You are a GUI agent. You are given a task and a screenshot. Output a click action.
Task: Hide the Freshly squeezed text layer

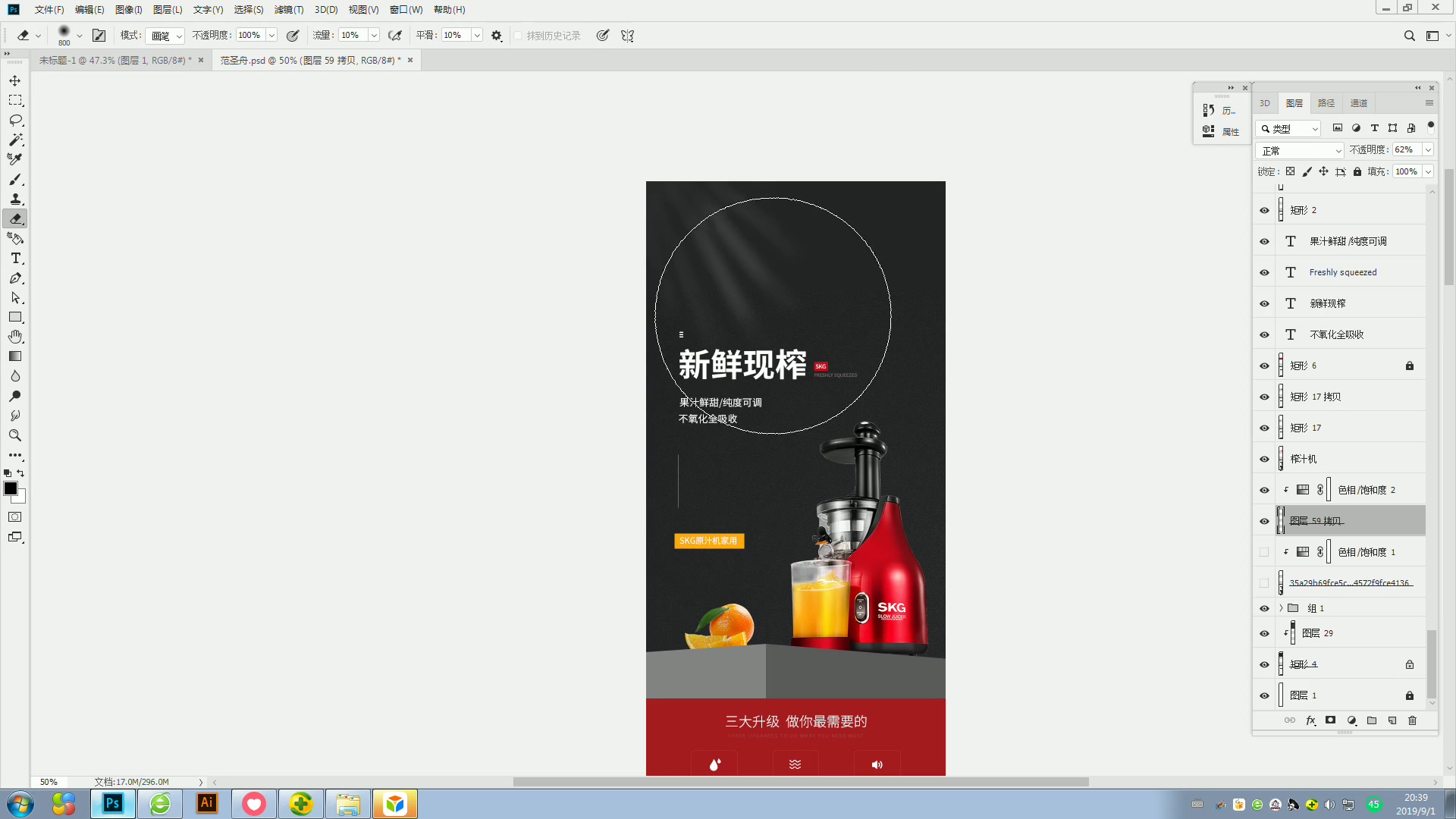click(x=1264, y=272)
